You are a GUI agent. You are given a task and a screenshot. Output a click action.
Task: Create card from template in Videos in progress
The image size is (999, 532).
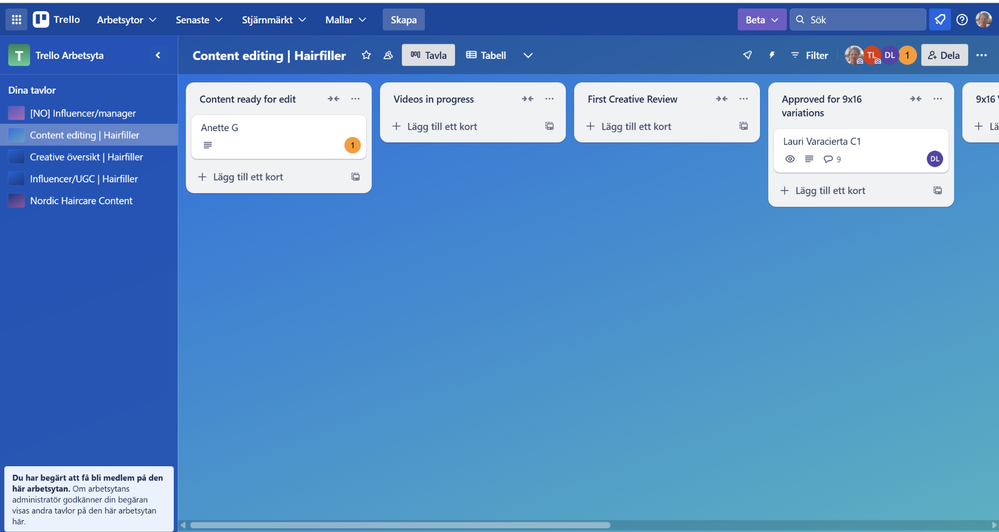pyautogui.click(x=549, y=126)
